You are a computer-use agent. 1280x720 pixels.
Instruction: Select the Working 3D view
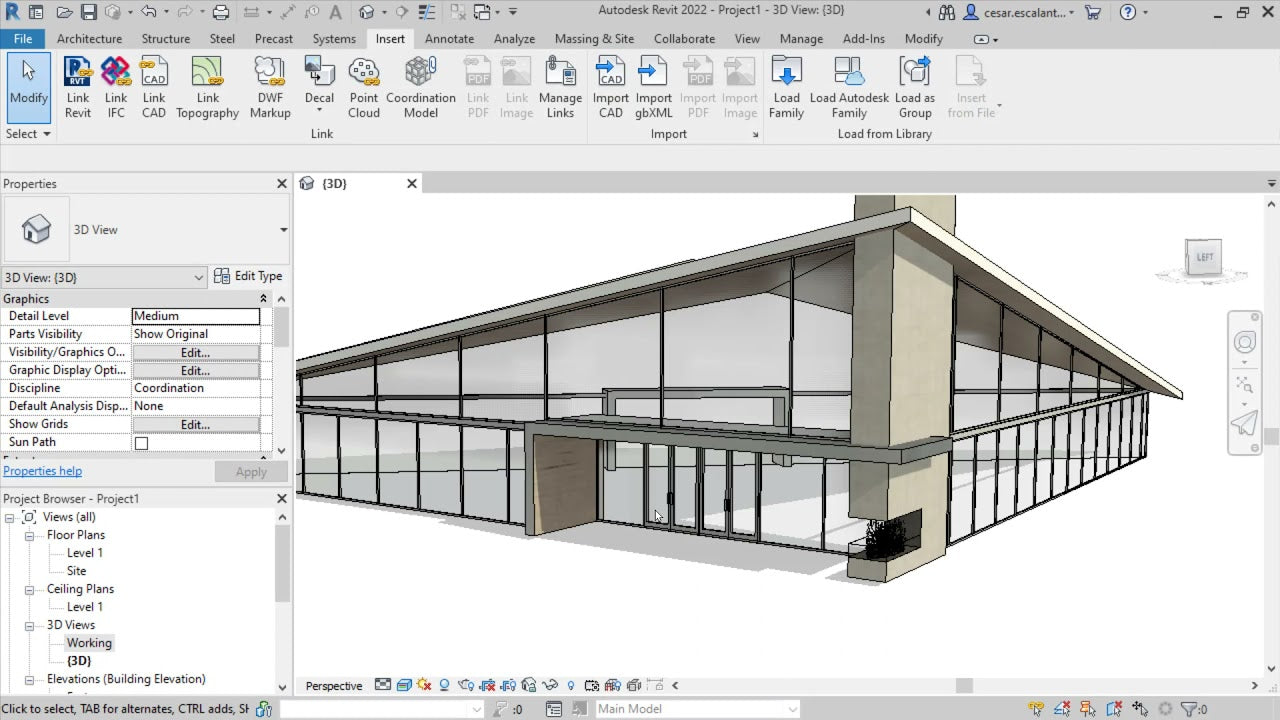click(89, 643)
